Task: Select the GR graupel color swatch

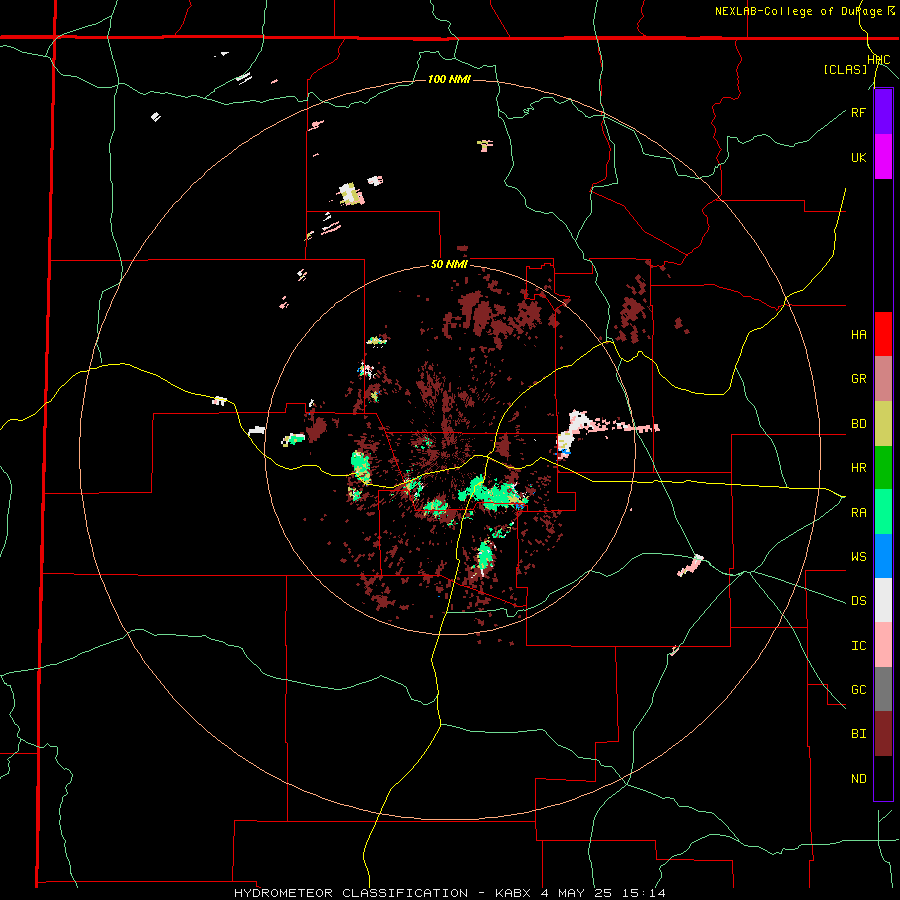Action: tap(883, 379)
